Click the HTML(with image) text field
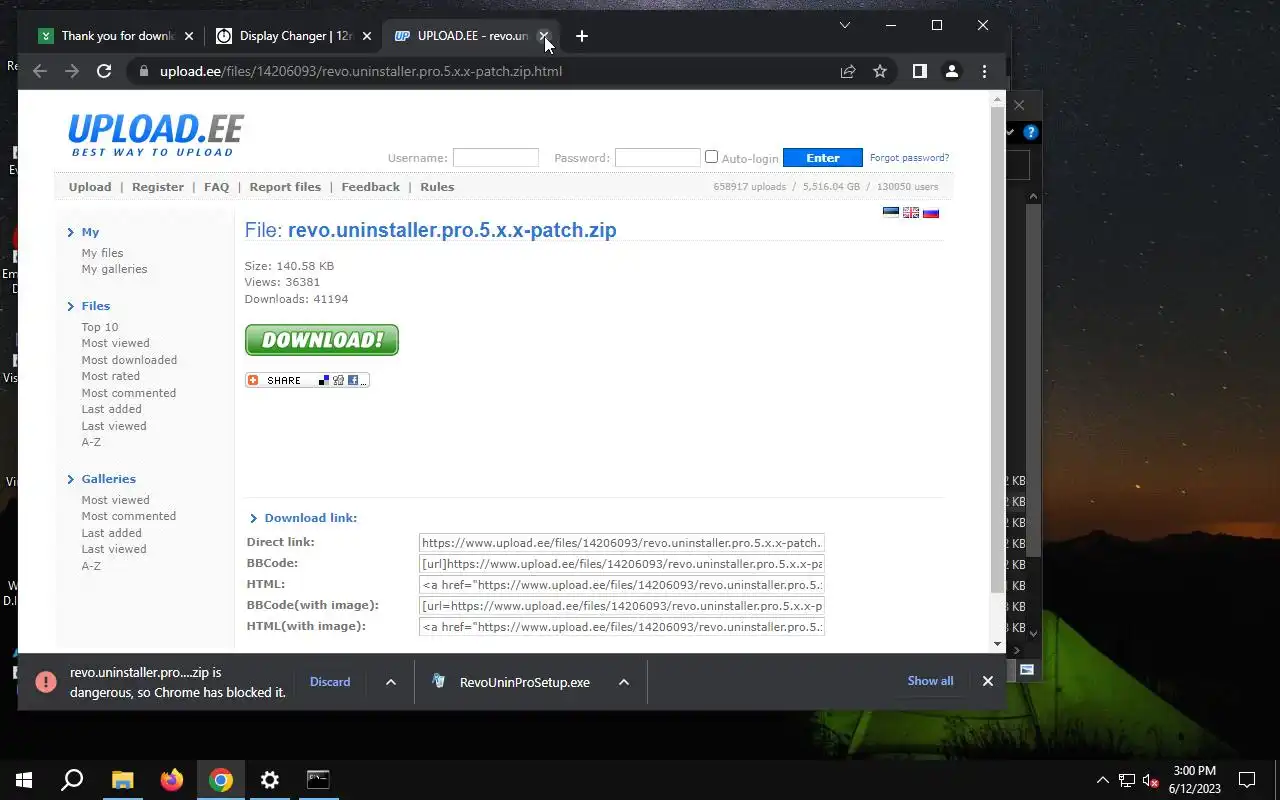The height and width of the screenshot is (800, 1280). tap(621, 627)
